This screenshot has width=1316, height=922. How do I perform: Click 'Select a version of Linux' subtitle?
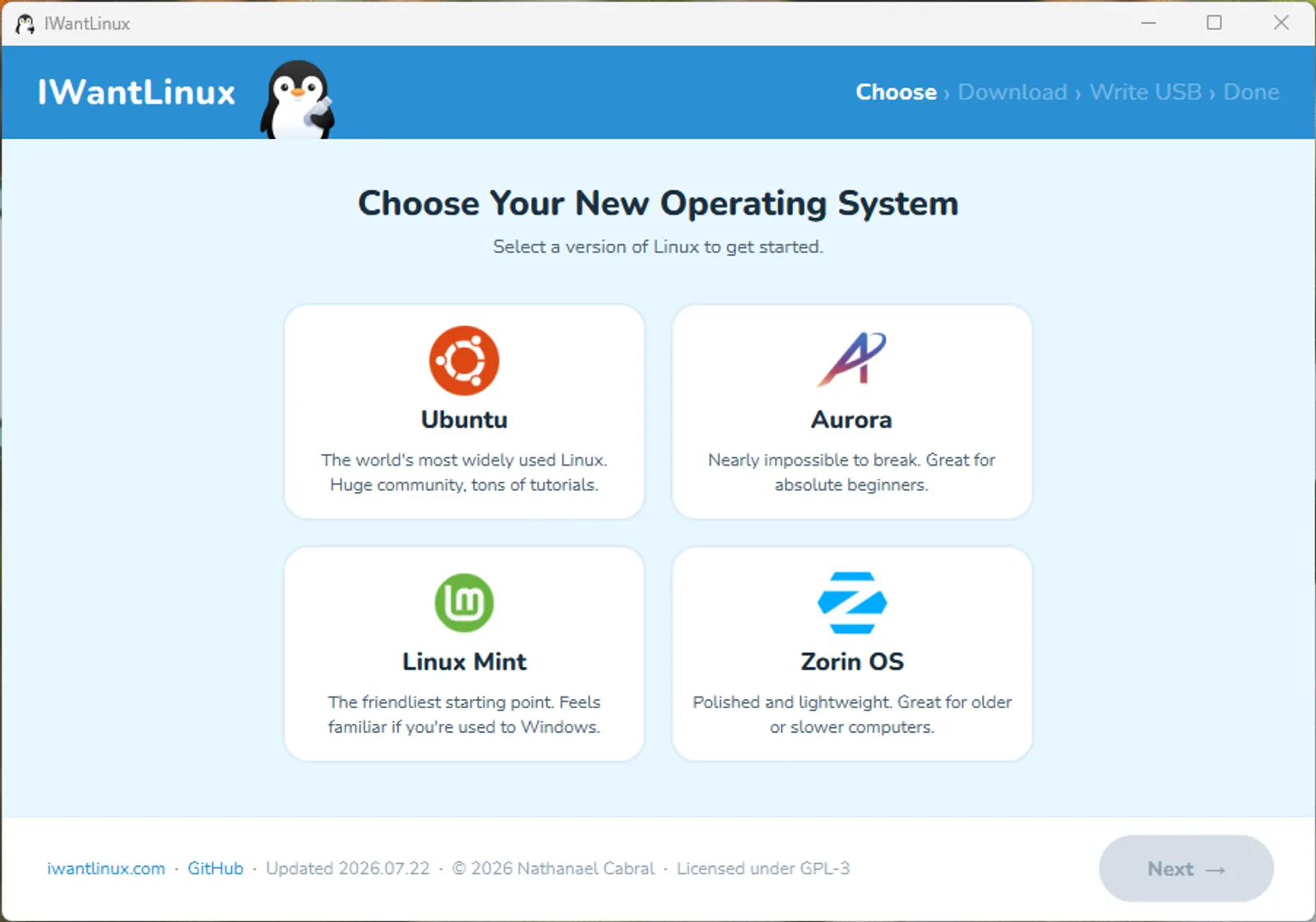[658, 247]
